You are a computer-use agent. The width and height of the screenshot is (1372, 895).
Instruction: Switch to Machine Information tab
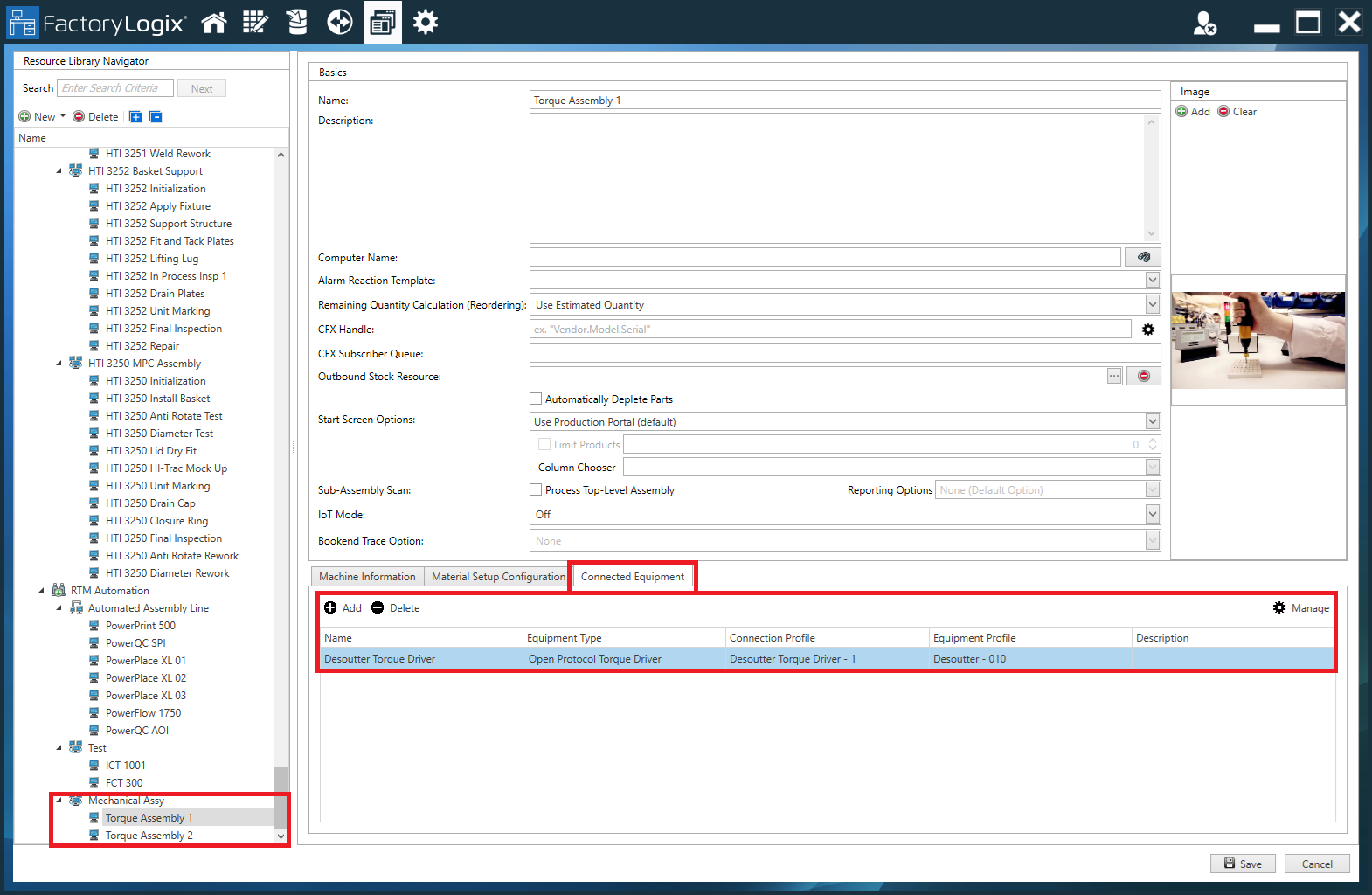click(367, 577)
